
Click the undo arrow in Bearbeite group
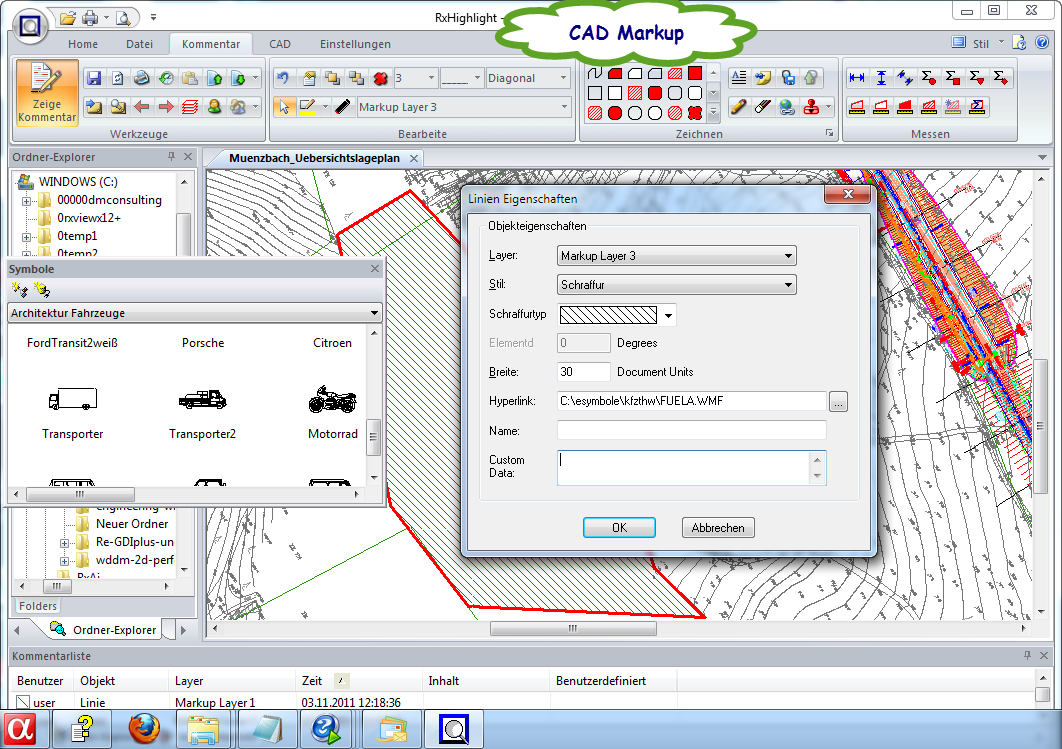(x=284, y=78)
